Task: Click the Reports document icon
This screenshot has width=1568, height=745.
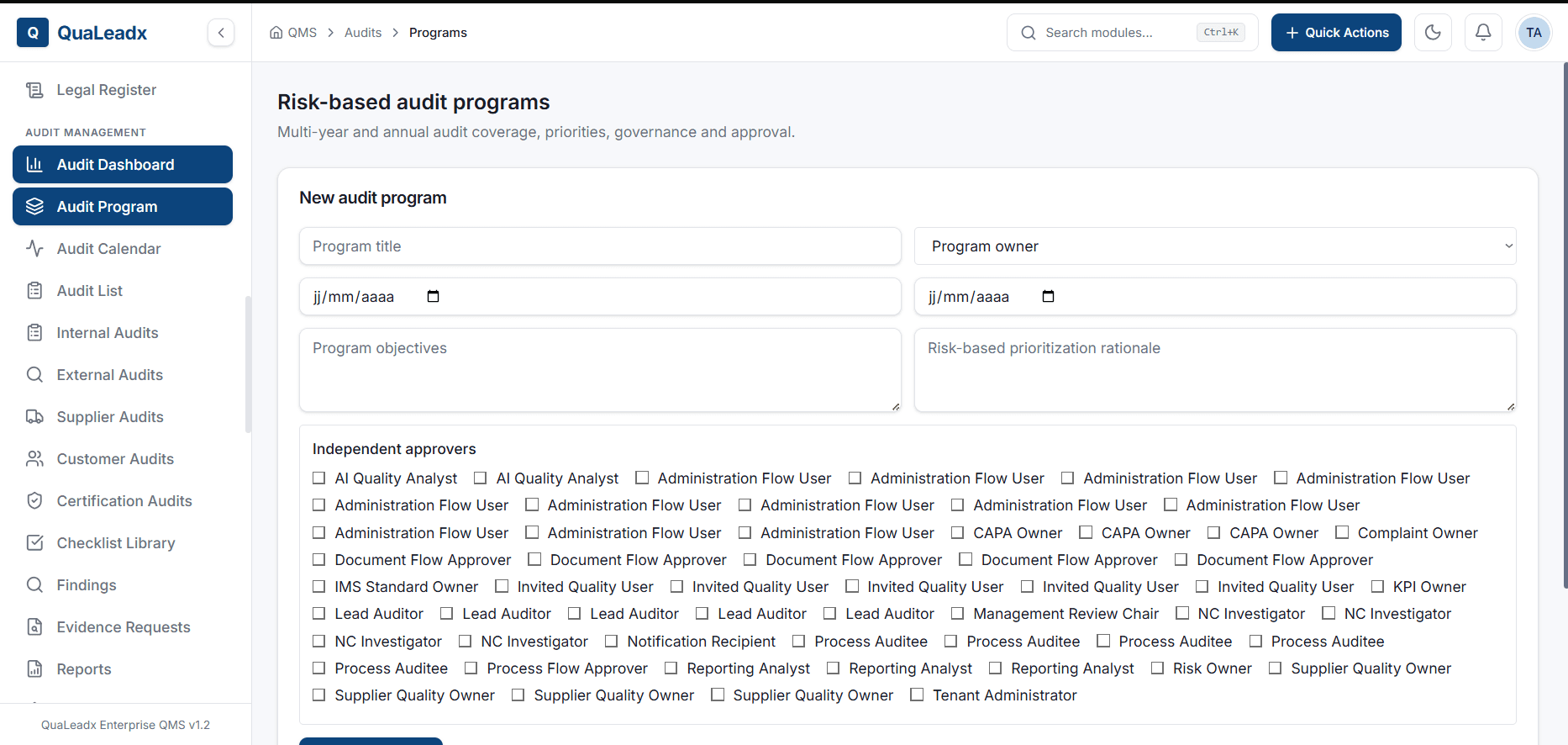Action: point(34,669)
